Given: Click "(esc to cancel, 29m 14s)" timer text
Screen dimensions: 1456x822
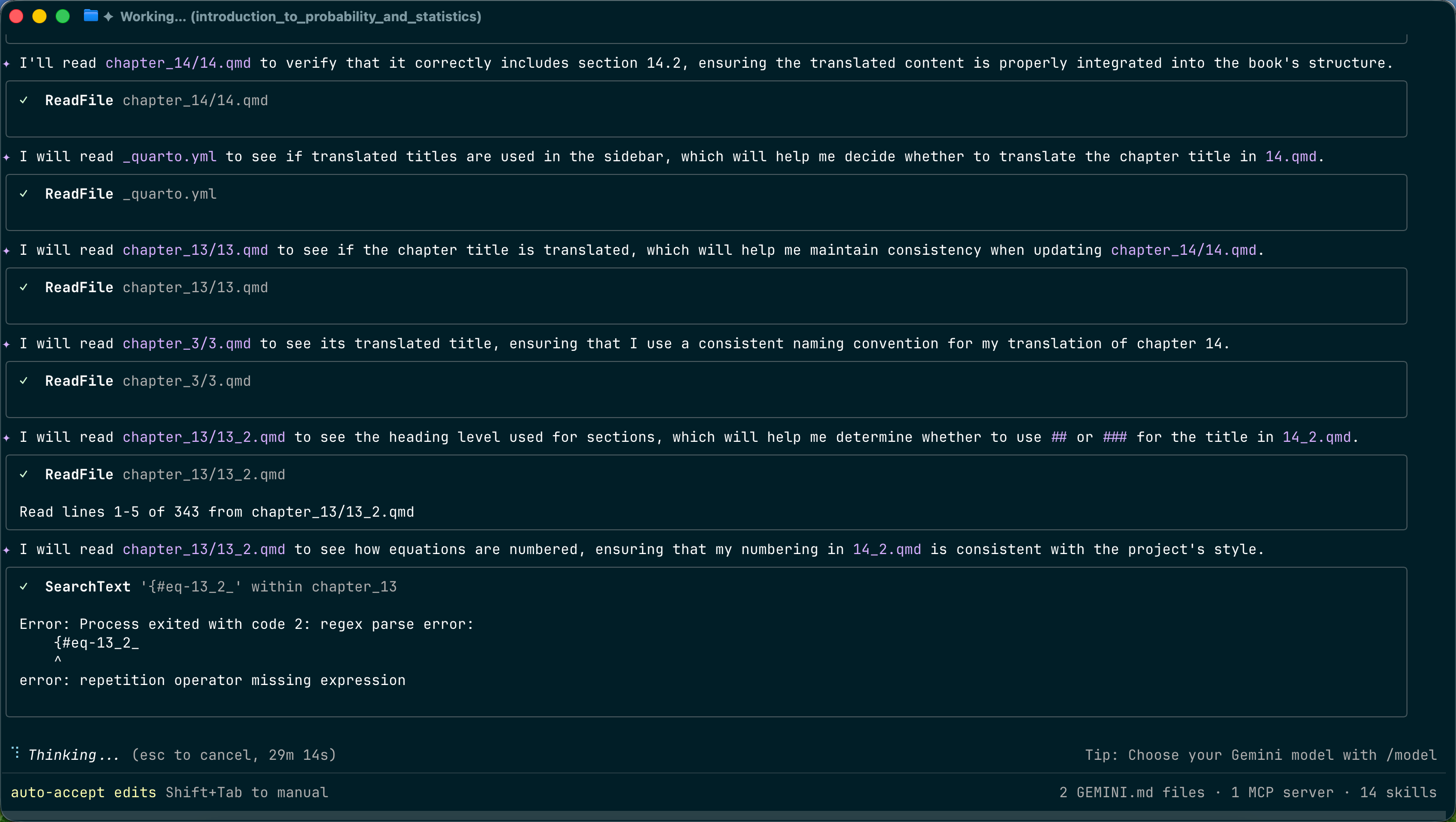Looking at the screenshot, I should [234, 755].
